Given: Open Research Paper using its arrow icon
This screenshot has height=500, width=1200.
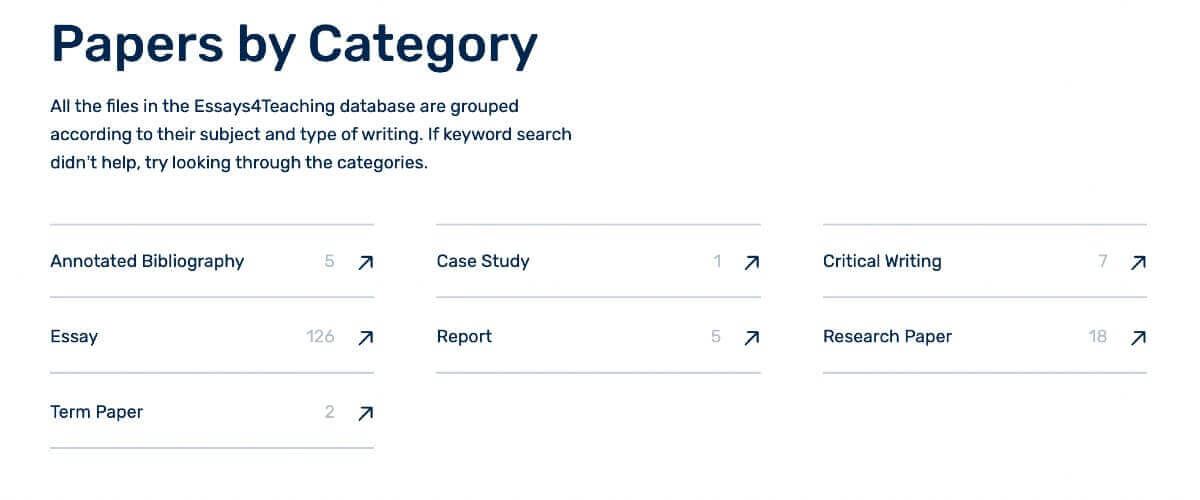Looking at the screenshot, I should pyautogui.click(x=1138, y=337).
